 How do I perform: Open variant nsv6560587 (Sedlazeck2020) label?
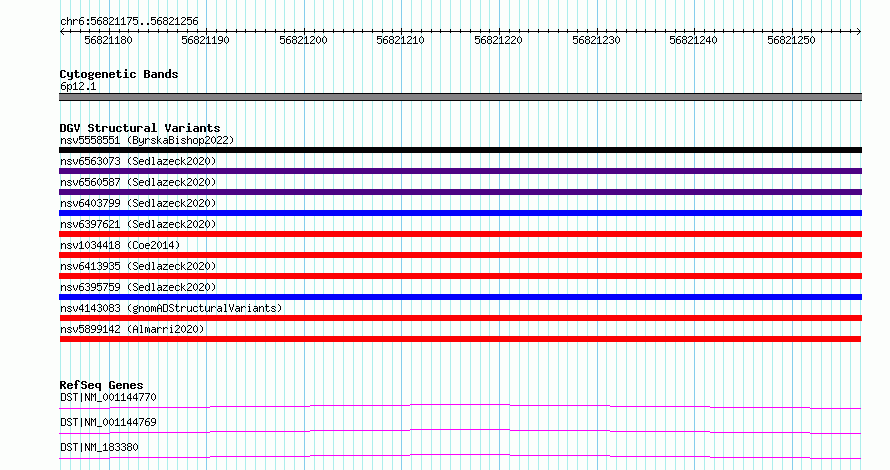pyautogui.click(x=138, y=182)
